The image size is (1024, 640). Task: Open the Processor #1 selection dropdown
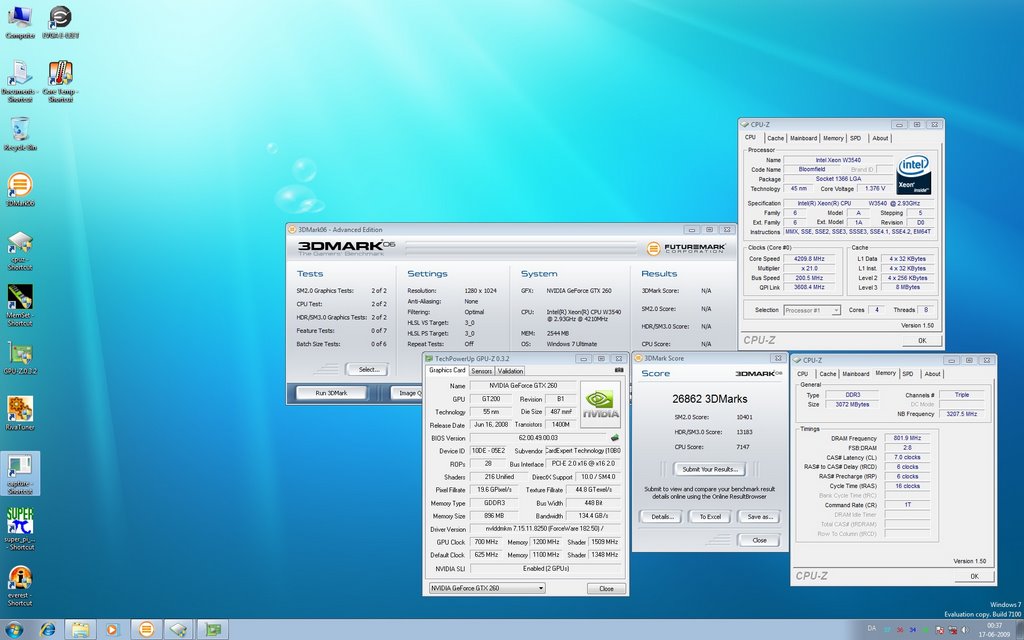coord(812,310)
